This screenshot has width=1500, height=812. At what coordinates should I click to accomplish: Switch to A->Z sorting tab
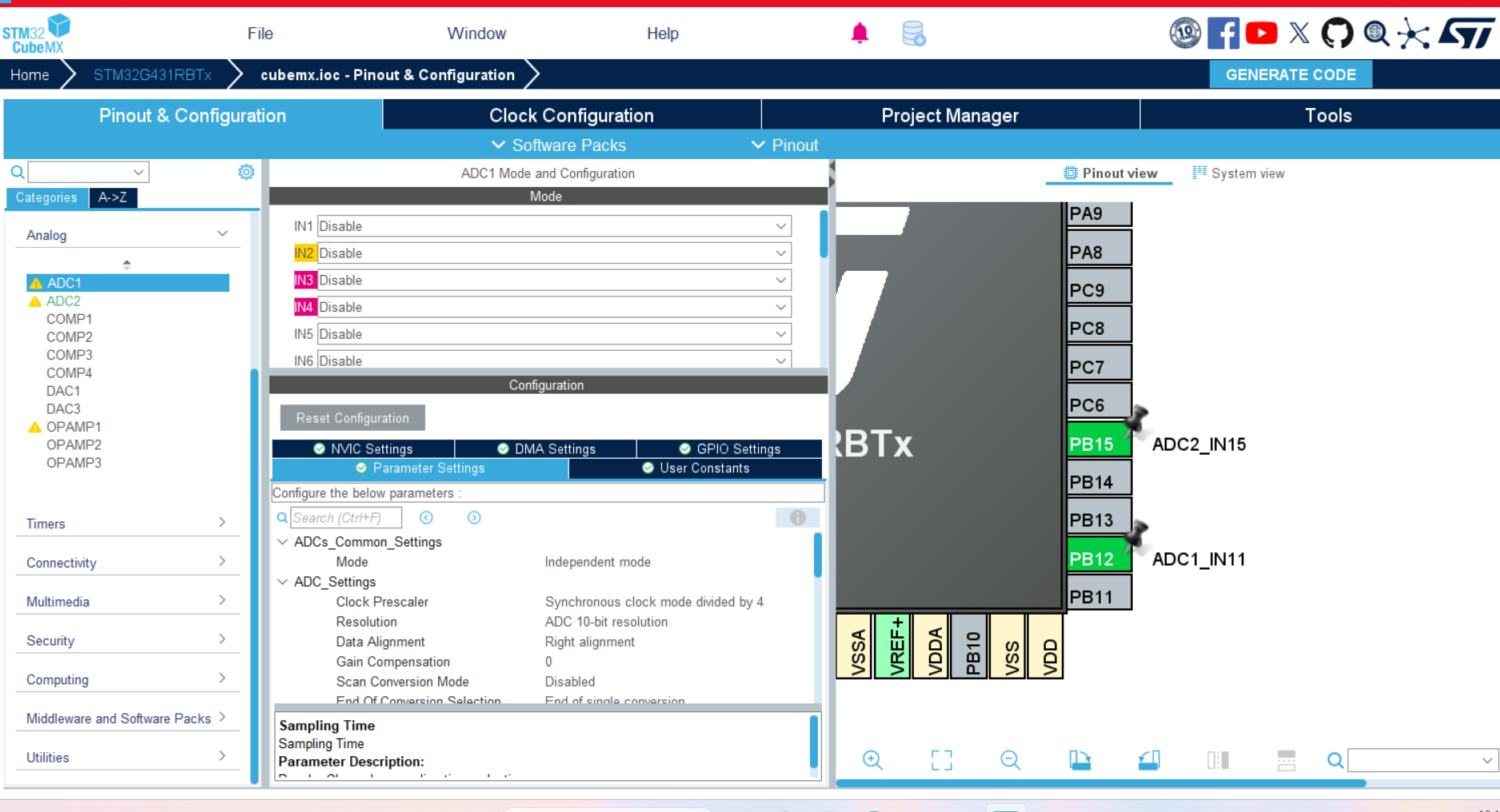click(x=113, y=197)
